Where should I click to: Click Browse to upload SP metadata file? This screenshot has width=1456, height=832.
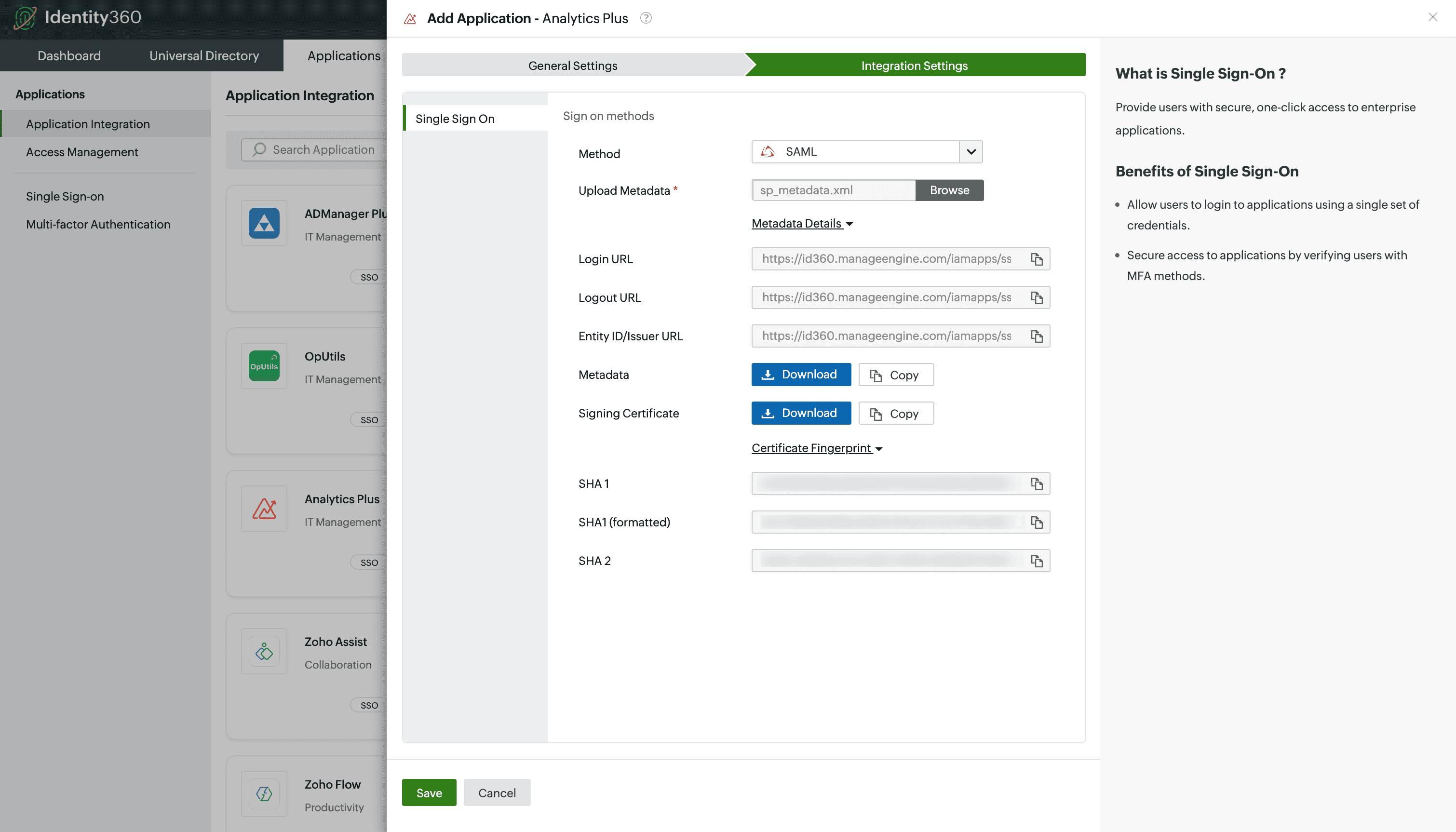click(x=949, y=190)
